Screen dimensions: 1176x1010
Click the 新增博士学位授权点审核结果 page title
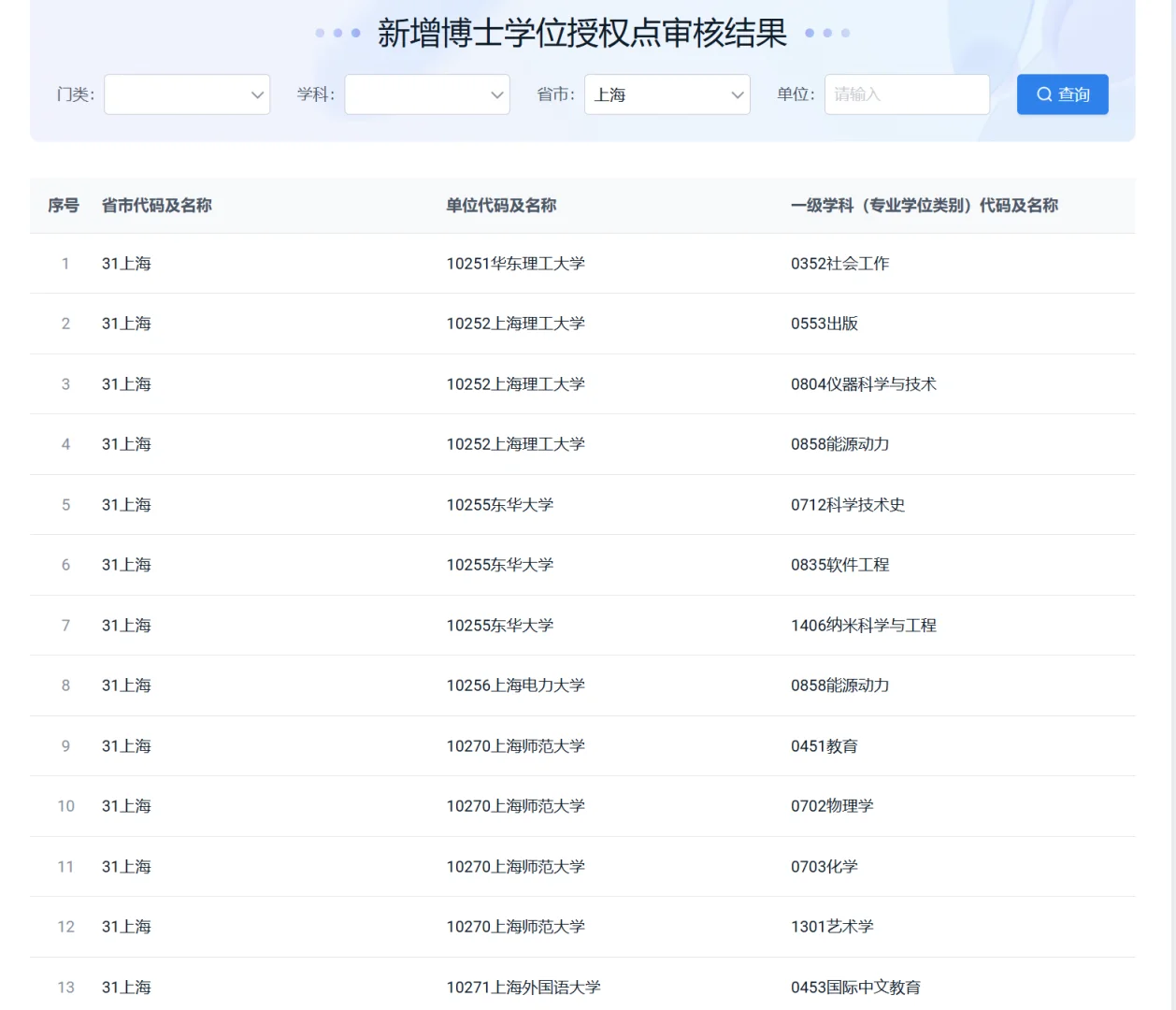(x=582, y=33)
